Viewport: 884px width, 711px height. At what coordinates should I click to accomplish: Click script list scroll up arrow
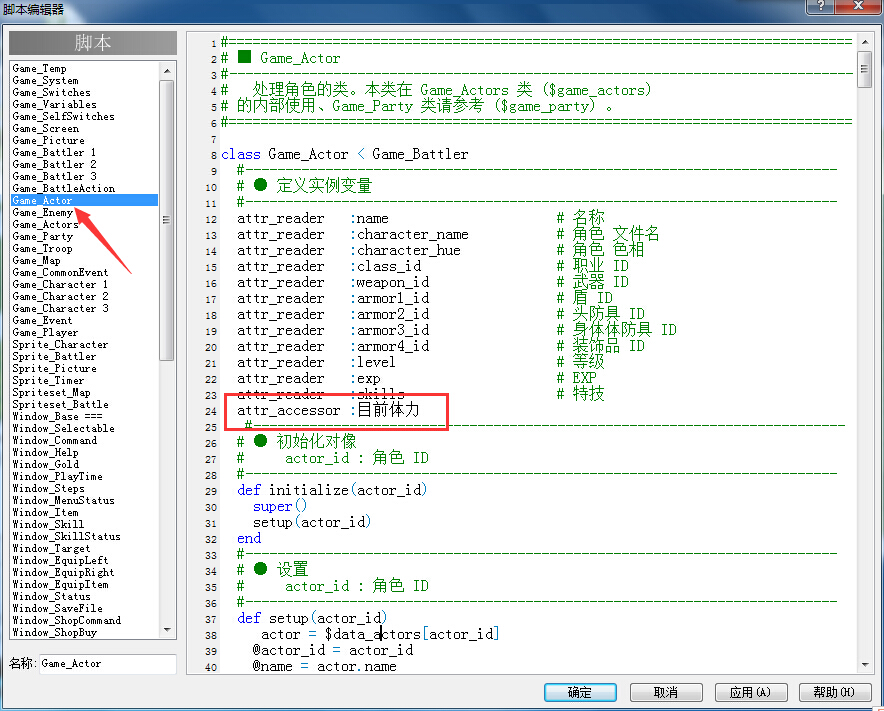(x=167, y=70)
